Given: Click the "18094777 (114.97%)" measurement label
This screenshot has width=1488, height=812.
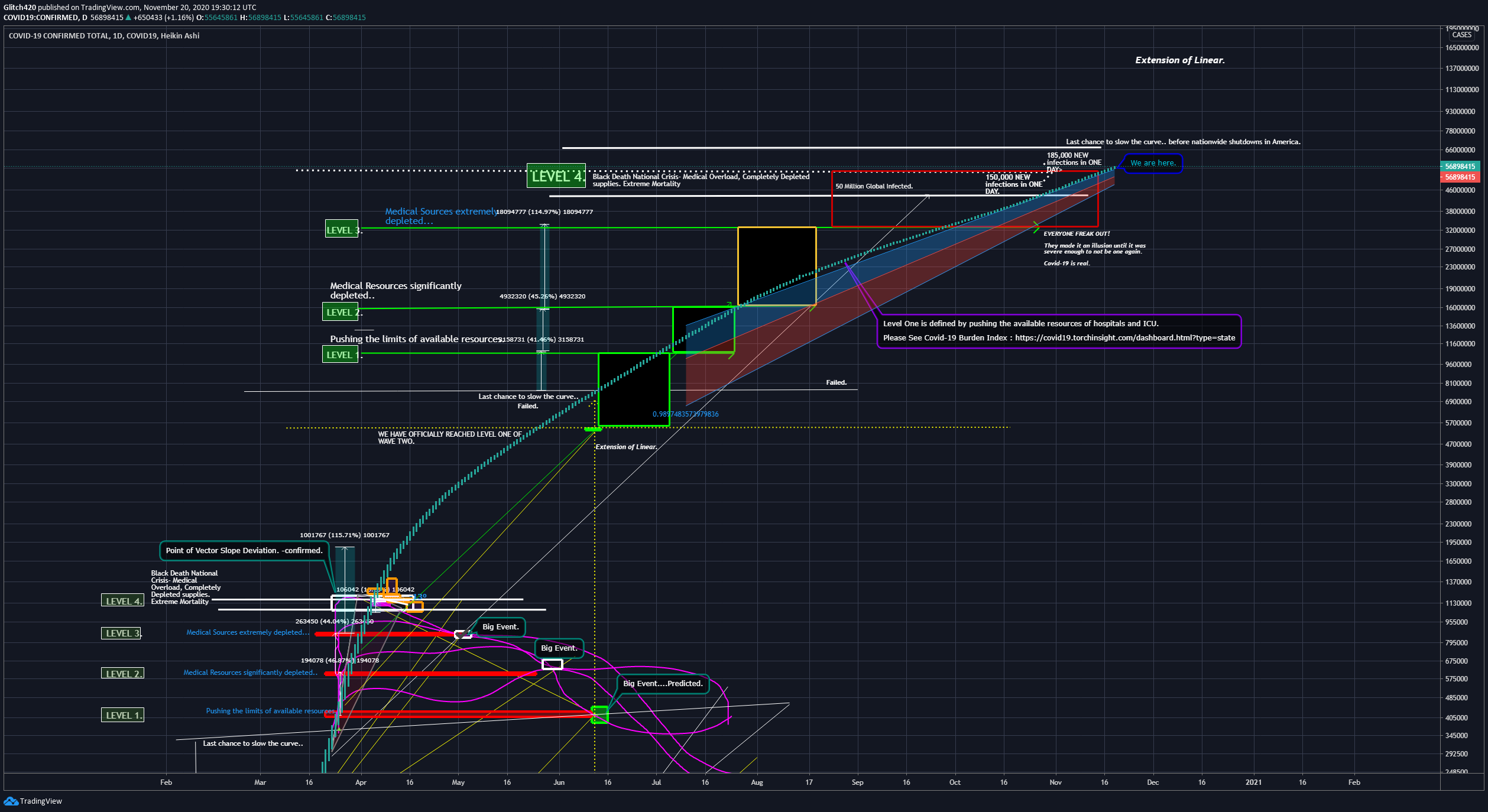Looking at the screenshot, I should click(544, 212).
